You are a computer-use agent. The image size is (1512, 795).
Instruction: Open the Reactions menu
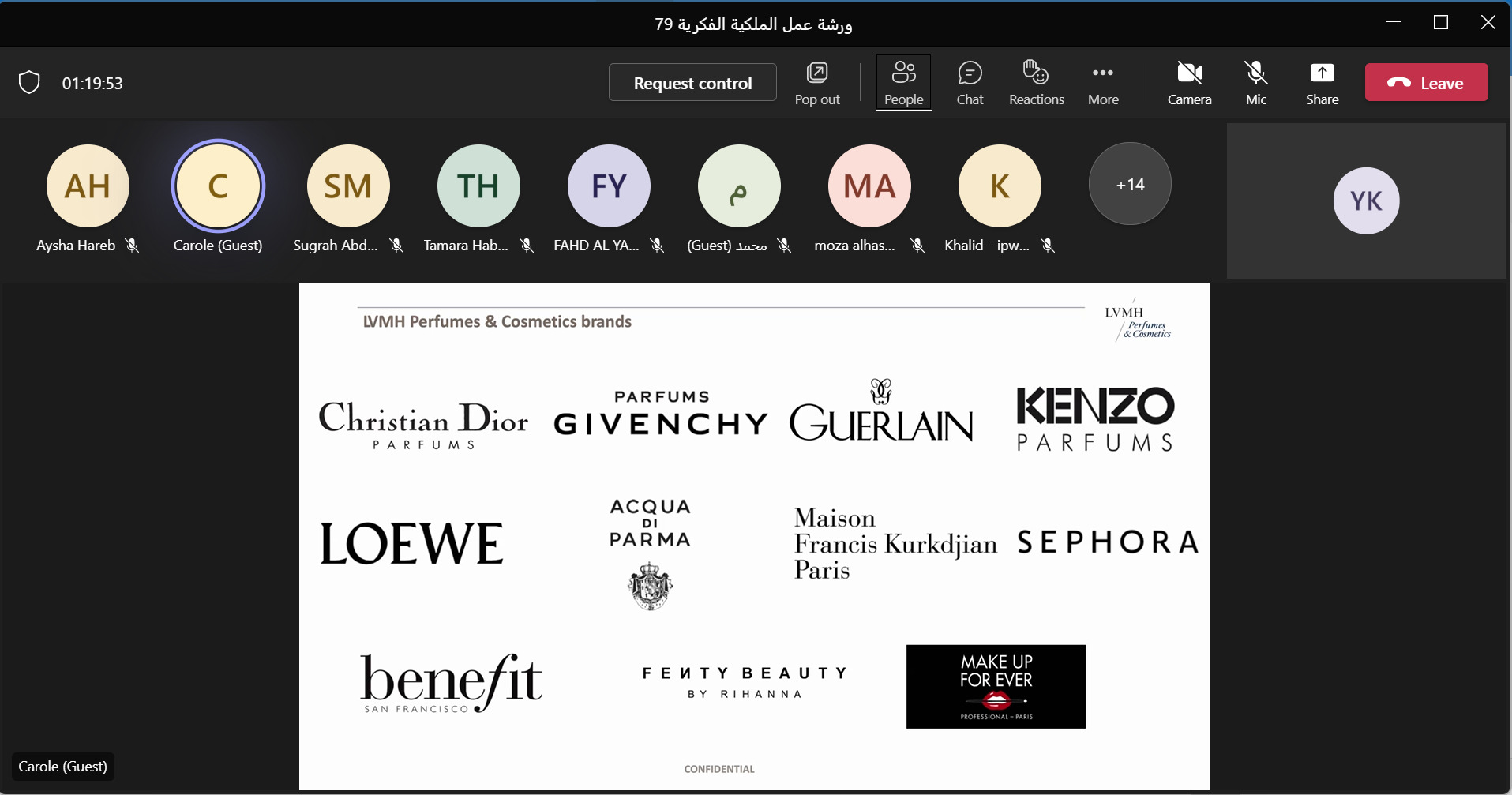tap(1036, 82)
